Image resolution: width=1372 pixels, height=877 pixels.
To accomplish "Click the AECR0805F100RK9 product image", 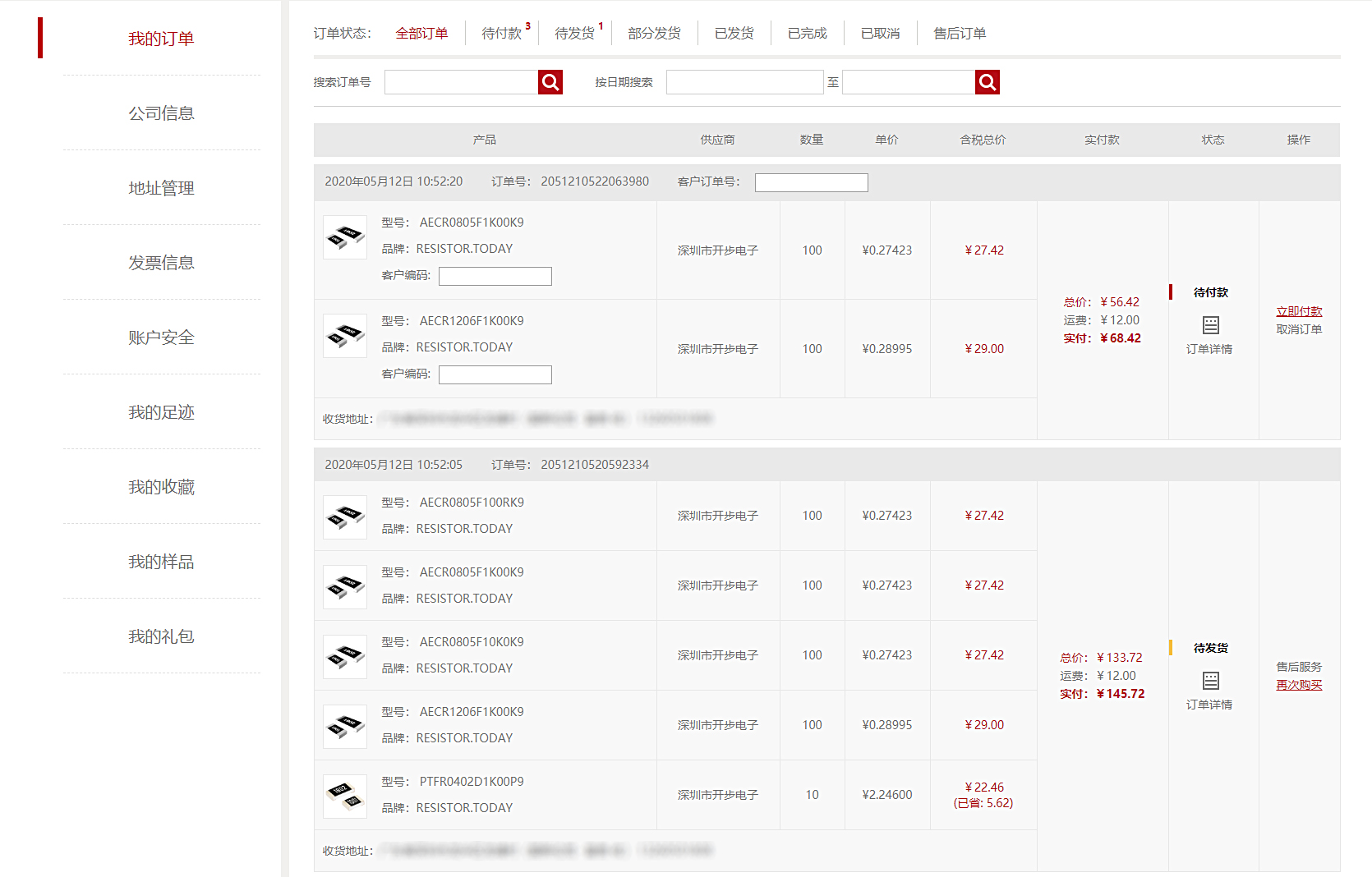I will coord(345,517).
